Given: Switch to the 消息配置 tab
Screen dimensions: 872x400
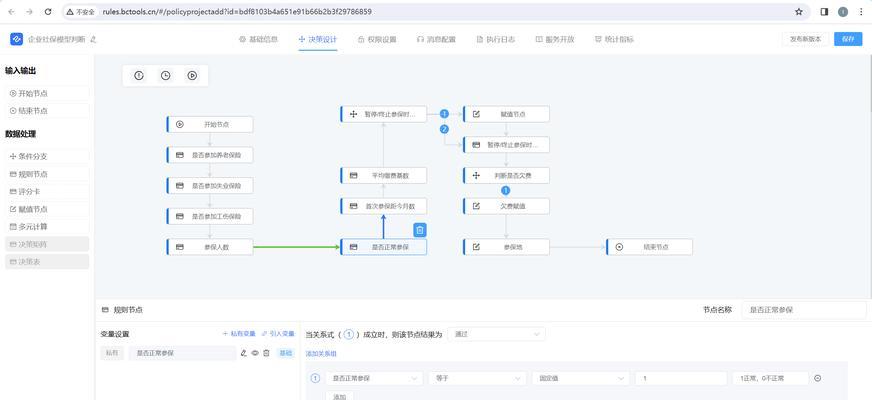Looking at the screenshot, I should pos(436,39).
